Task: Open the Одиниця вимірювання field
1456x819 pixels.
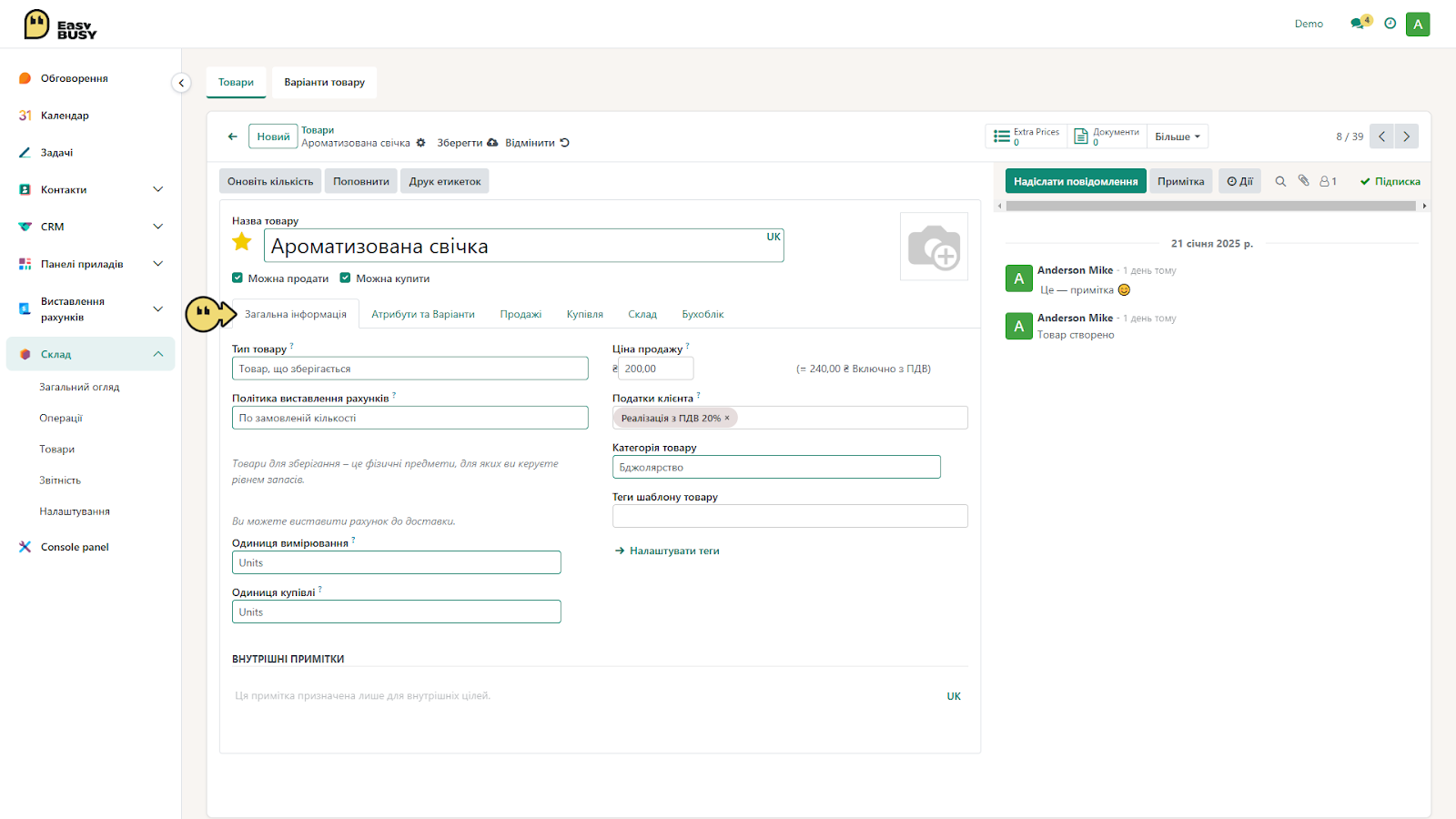Action: pyautogui.click(x=397, y=562)
